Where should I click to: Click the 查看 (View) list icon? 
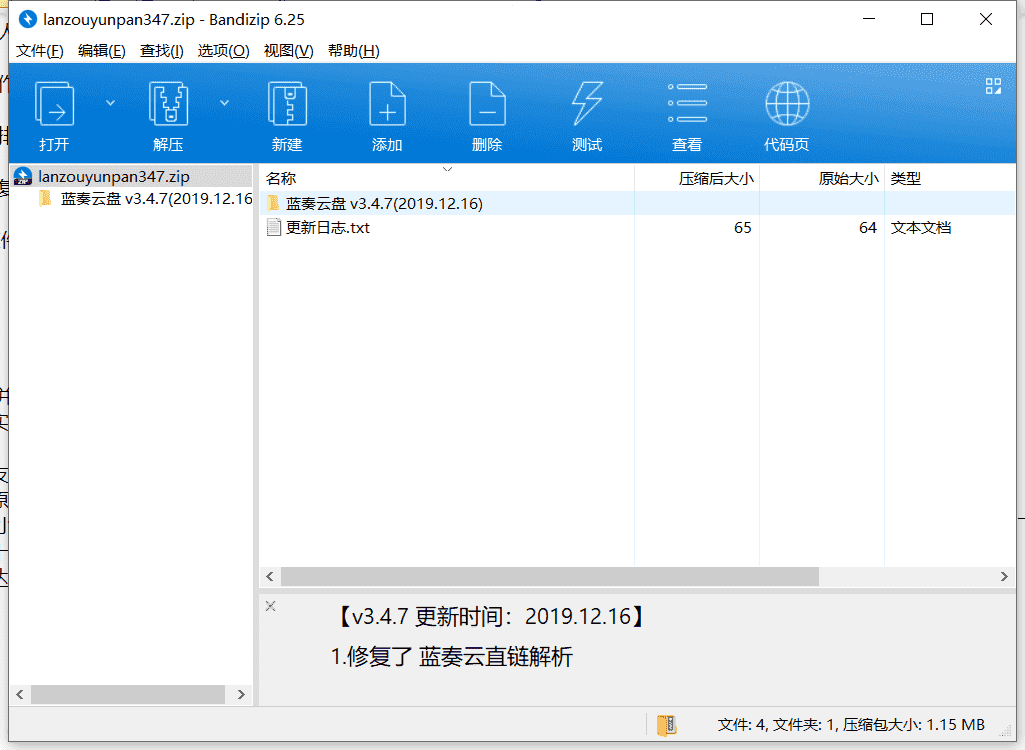(687, 103)
